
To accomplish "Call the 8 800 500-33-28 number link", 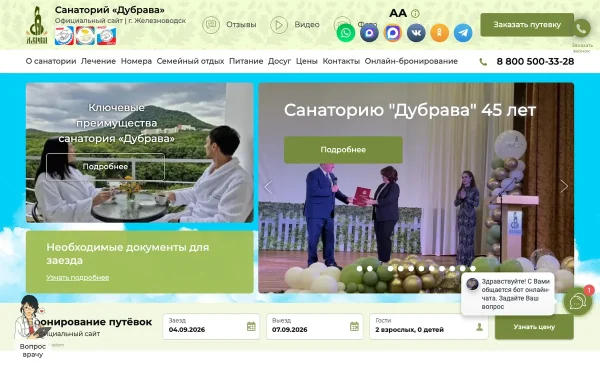I will coord(535,62).
